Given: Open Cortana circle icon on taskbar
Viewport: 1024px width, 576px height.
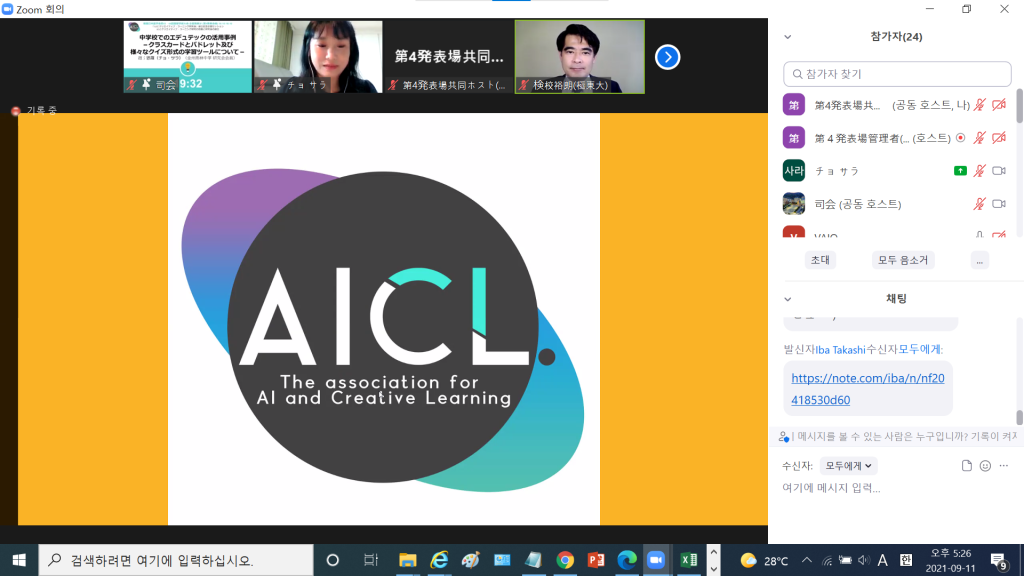Looking at the screenshot, I should point(332,560).
